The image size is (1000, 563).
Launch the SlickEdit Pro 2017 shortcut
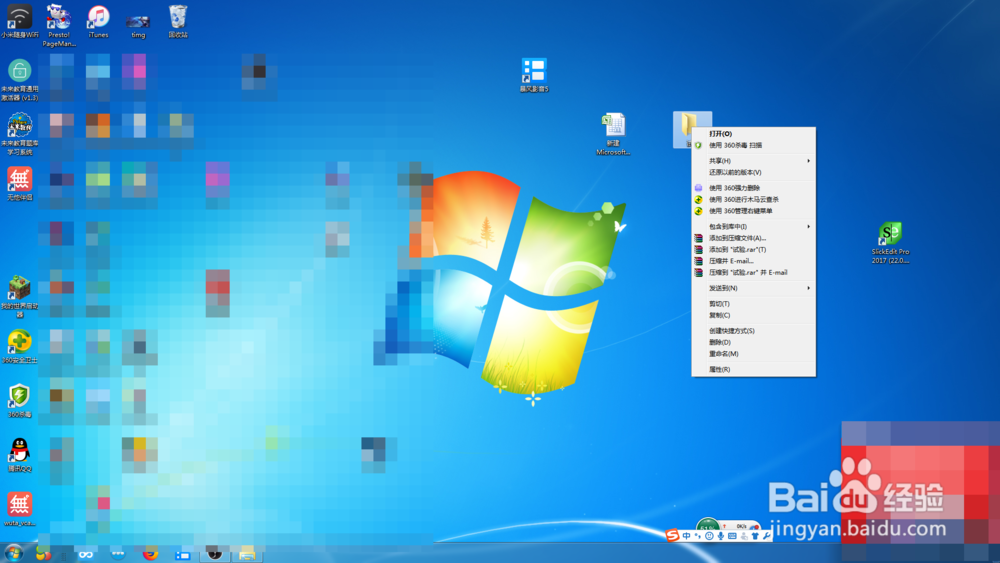[890, 242]
